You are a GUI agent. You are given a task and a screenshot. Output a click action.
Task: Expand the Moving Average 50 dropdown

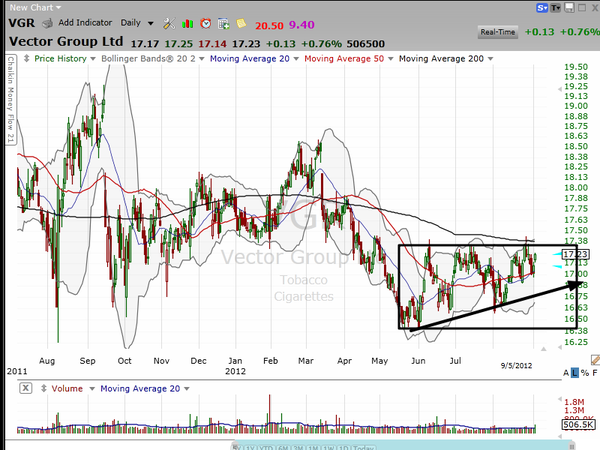point(391,59)
